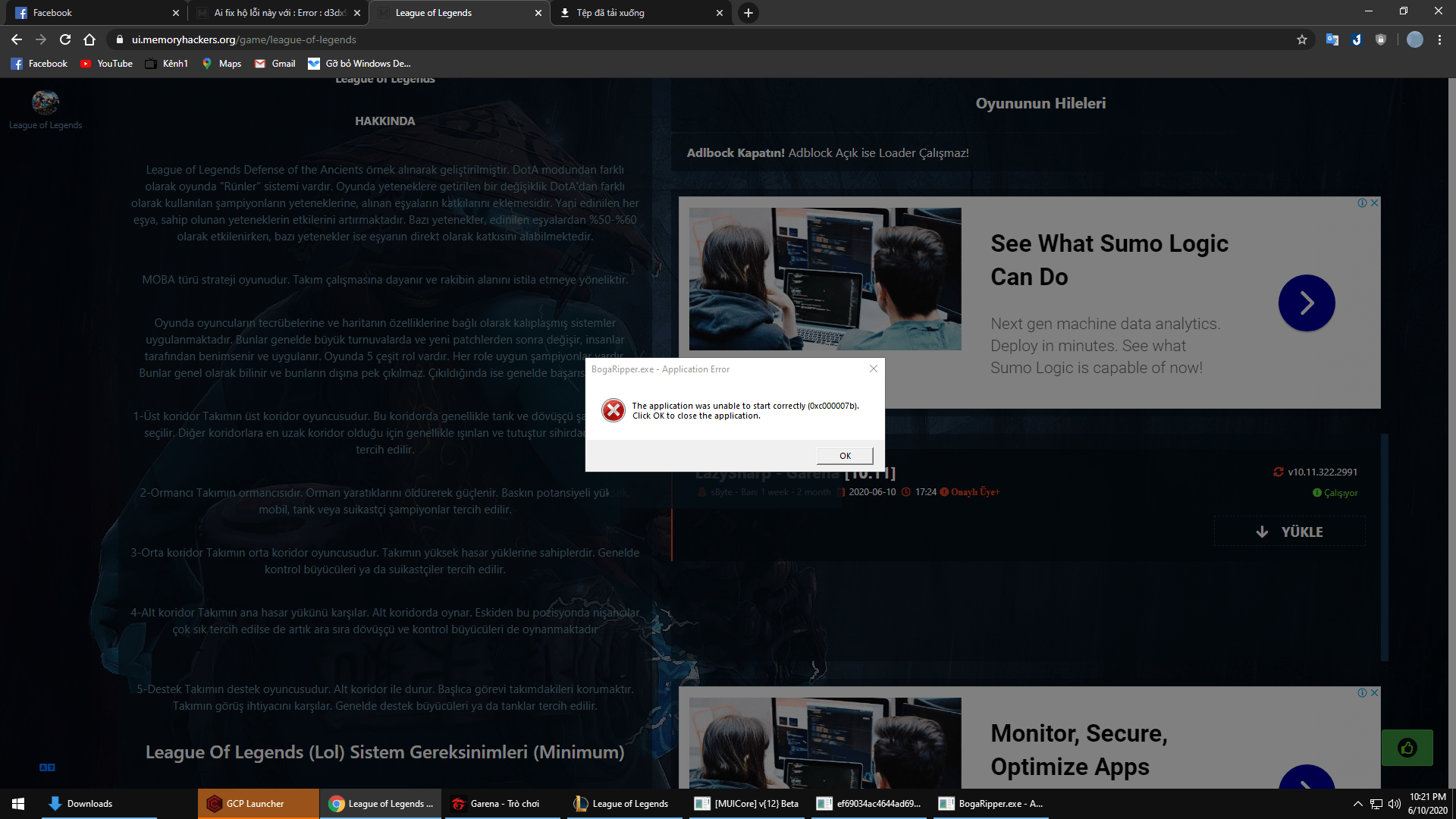The image size is (1456, 819).
Task: Open the Facebook bookmark
Action: coord(39,64)
